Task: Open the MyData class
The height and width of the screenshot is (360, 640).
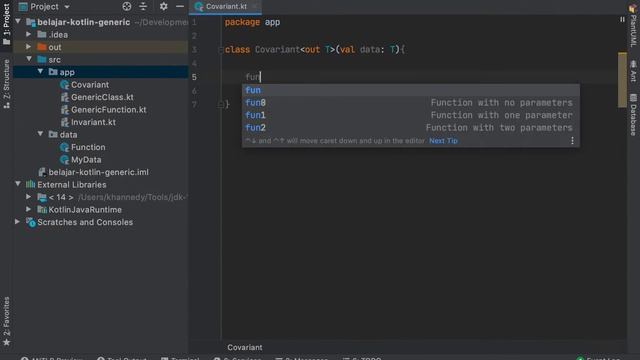Action: 86,160
